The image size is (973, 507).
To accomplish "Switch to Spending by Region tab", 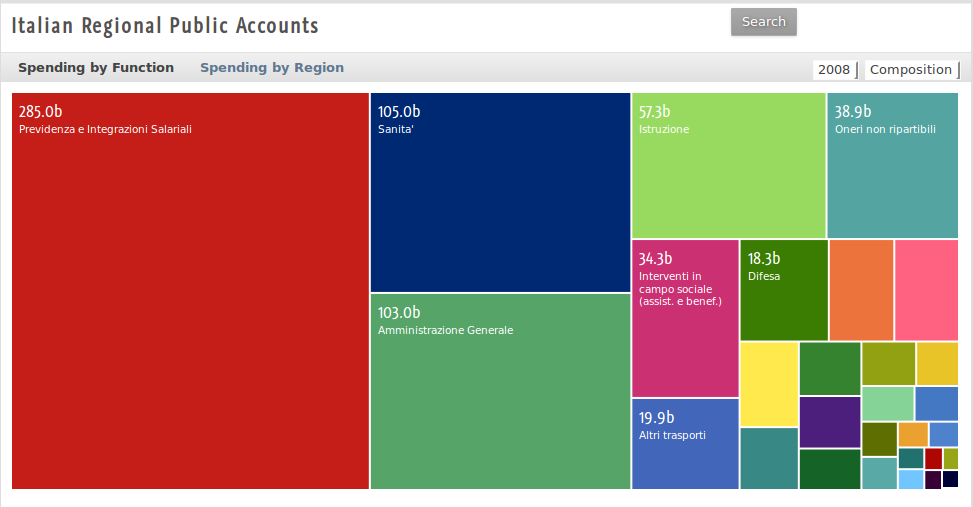I will click(272, 68).
